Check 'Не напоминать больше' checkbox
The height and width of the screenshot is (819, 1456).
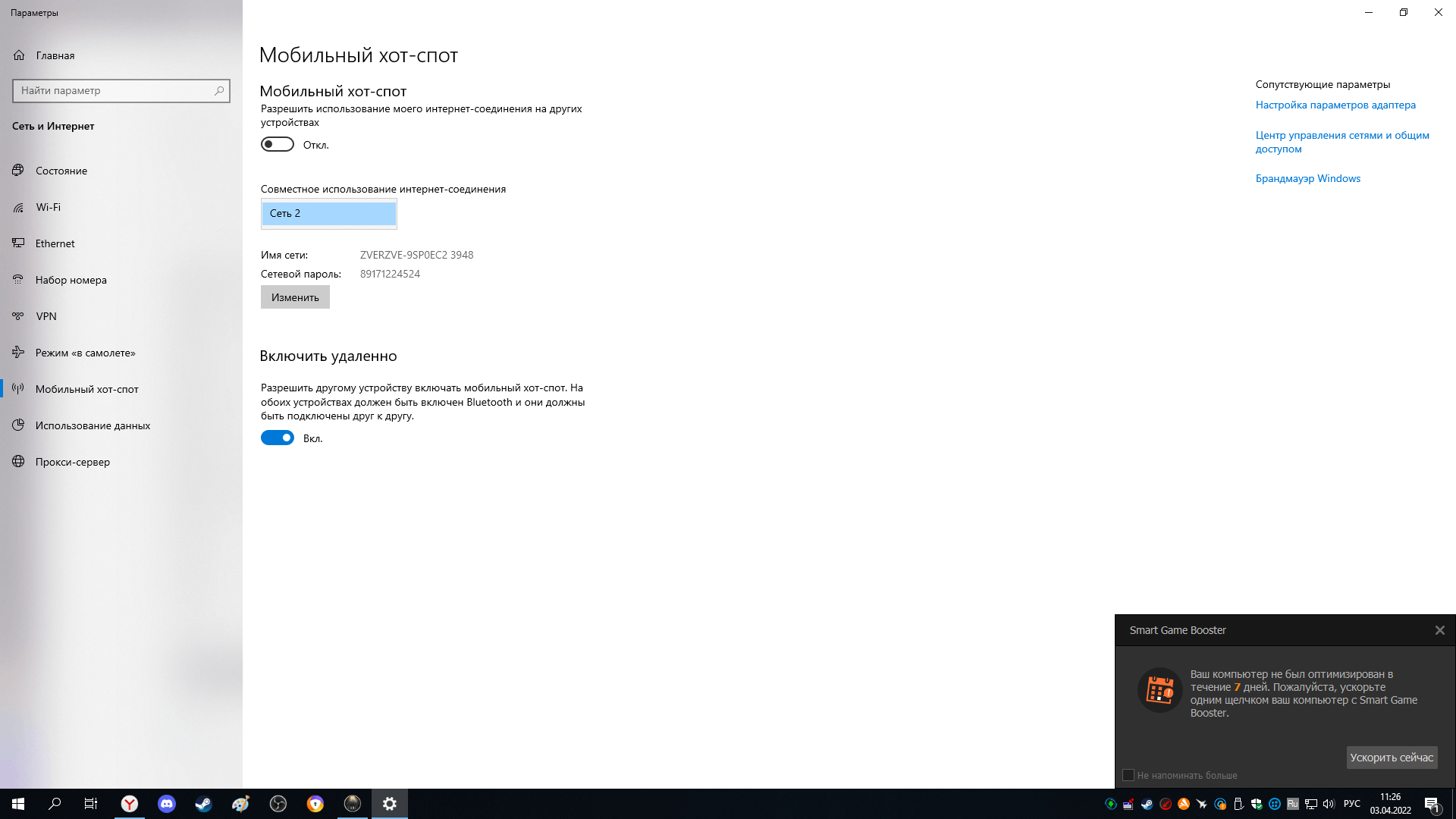1128,775
